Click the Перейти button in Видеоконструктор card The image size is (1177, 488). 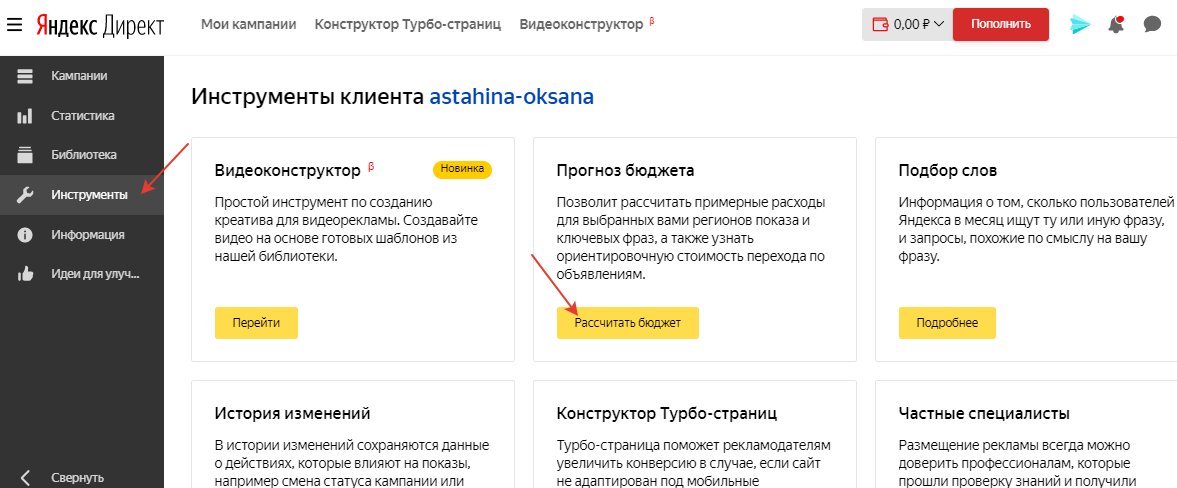click(256, 323)
